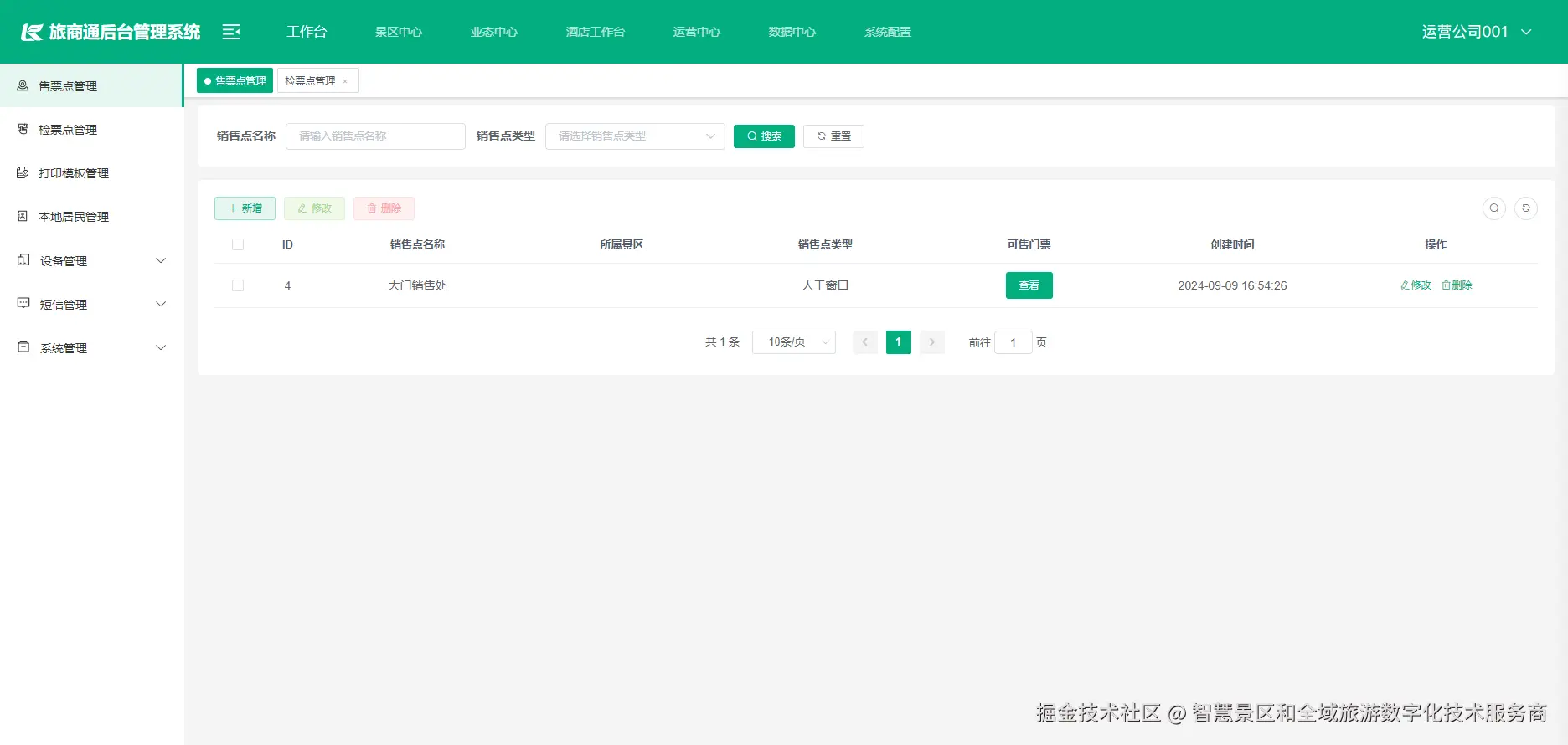The width and height of the screenshot is (1568, 745).
Task: Select 本地居民管理 in the sidebar
Action: [x=91, y=216]
